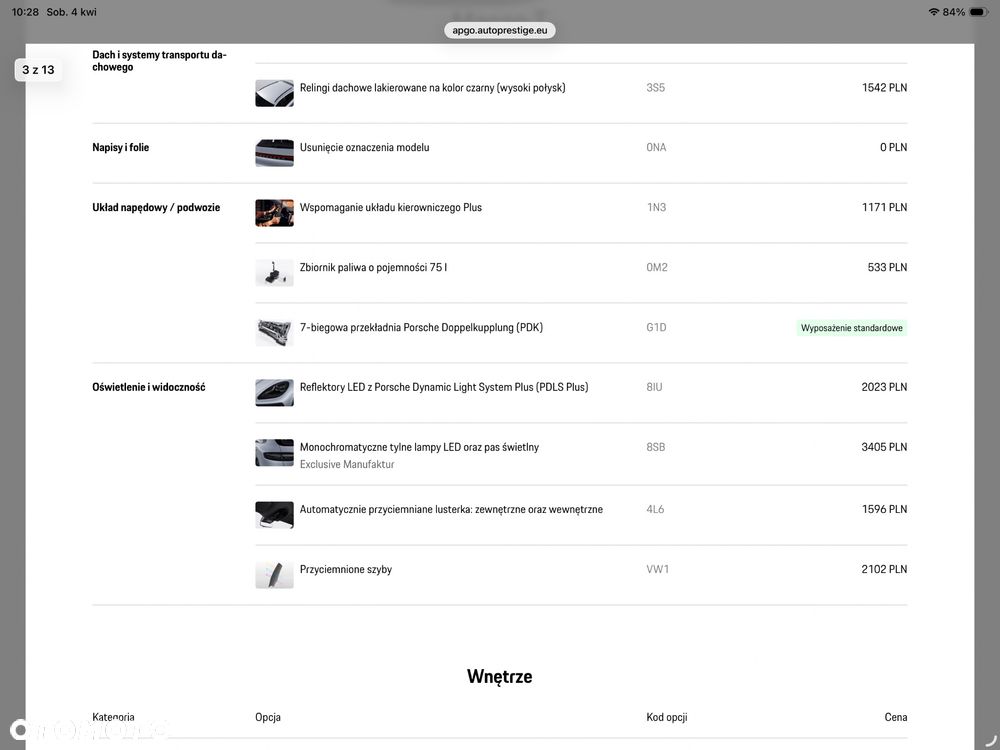Open the model designation removal thumbnail
This screenshot has width=1000, height=750.
[274, 153]
